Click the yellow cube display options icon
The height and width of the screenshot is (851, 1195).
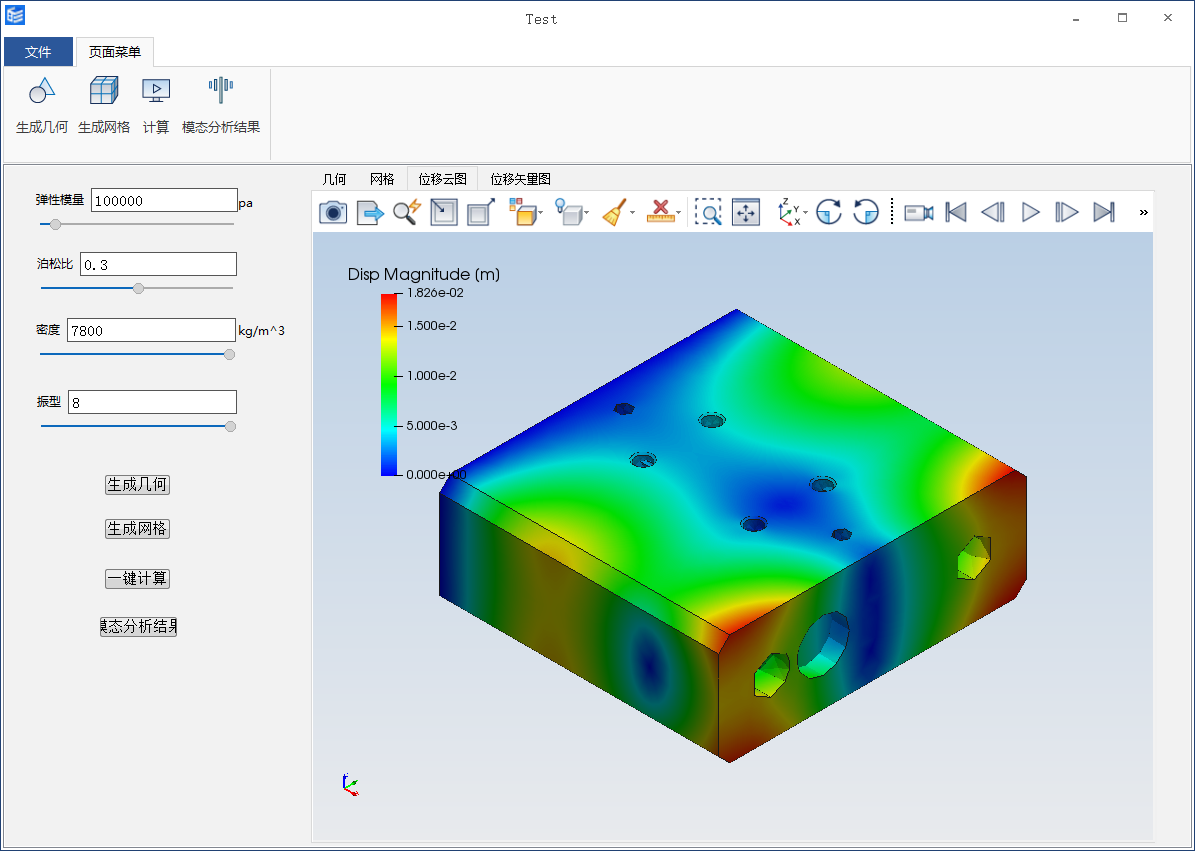click(x=522, y=212)
